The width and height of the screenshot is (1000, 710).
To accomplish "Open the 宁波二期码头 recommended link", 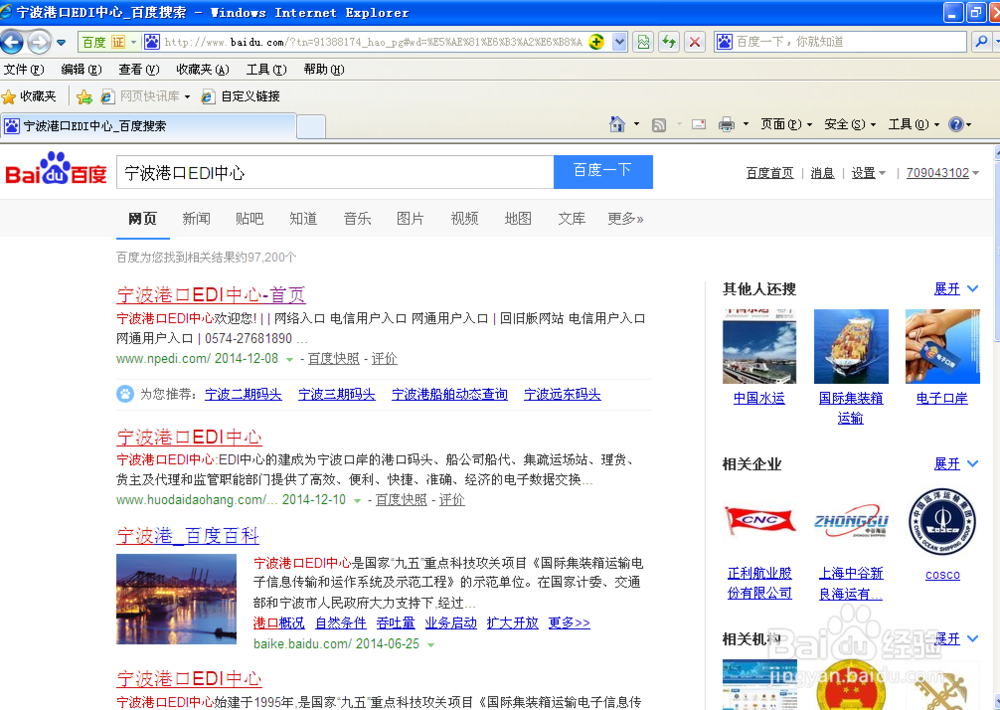I will (x=243, y=394).
